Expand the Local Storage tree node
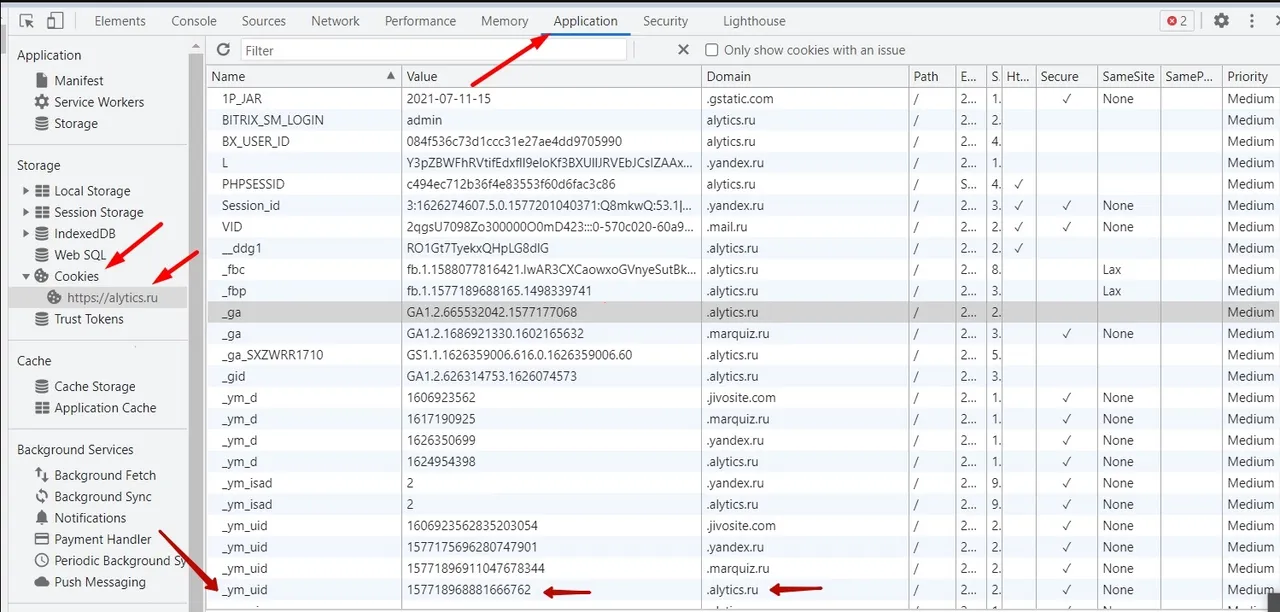This screenshot has height=612, width=1280. tap(26, 191)
